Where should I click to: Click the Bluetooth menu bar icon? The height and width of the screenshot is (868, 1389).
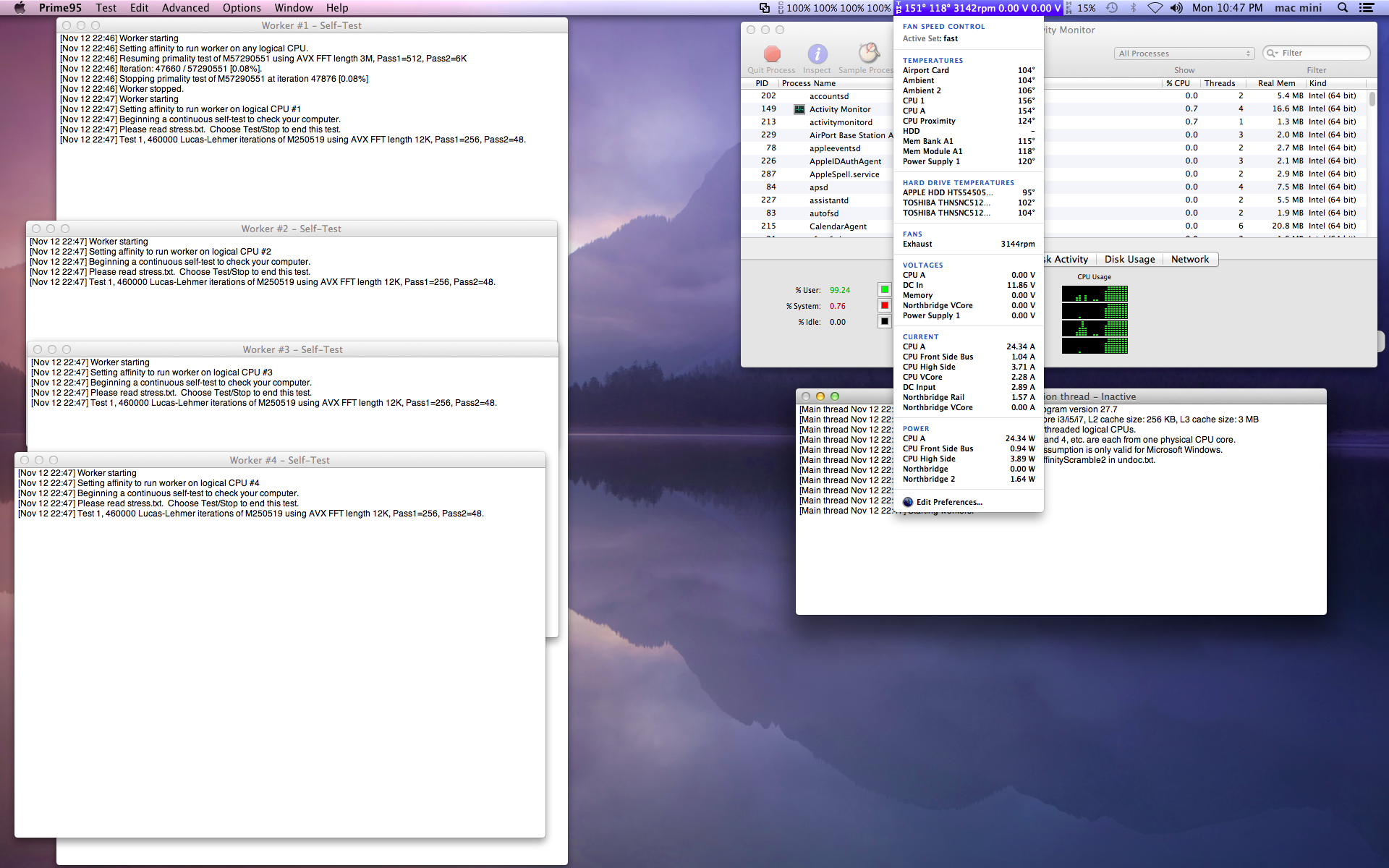pos(1134,8)
